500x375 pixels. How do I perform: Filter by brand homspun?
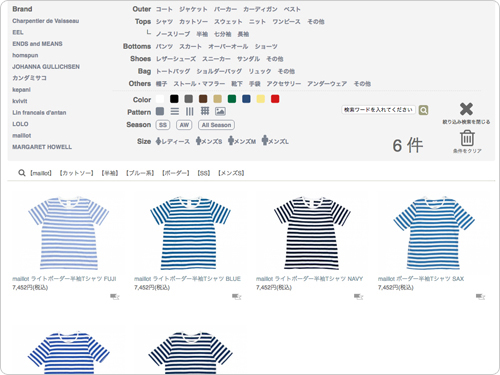[x=25, y=55]
